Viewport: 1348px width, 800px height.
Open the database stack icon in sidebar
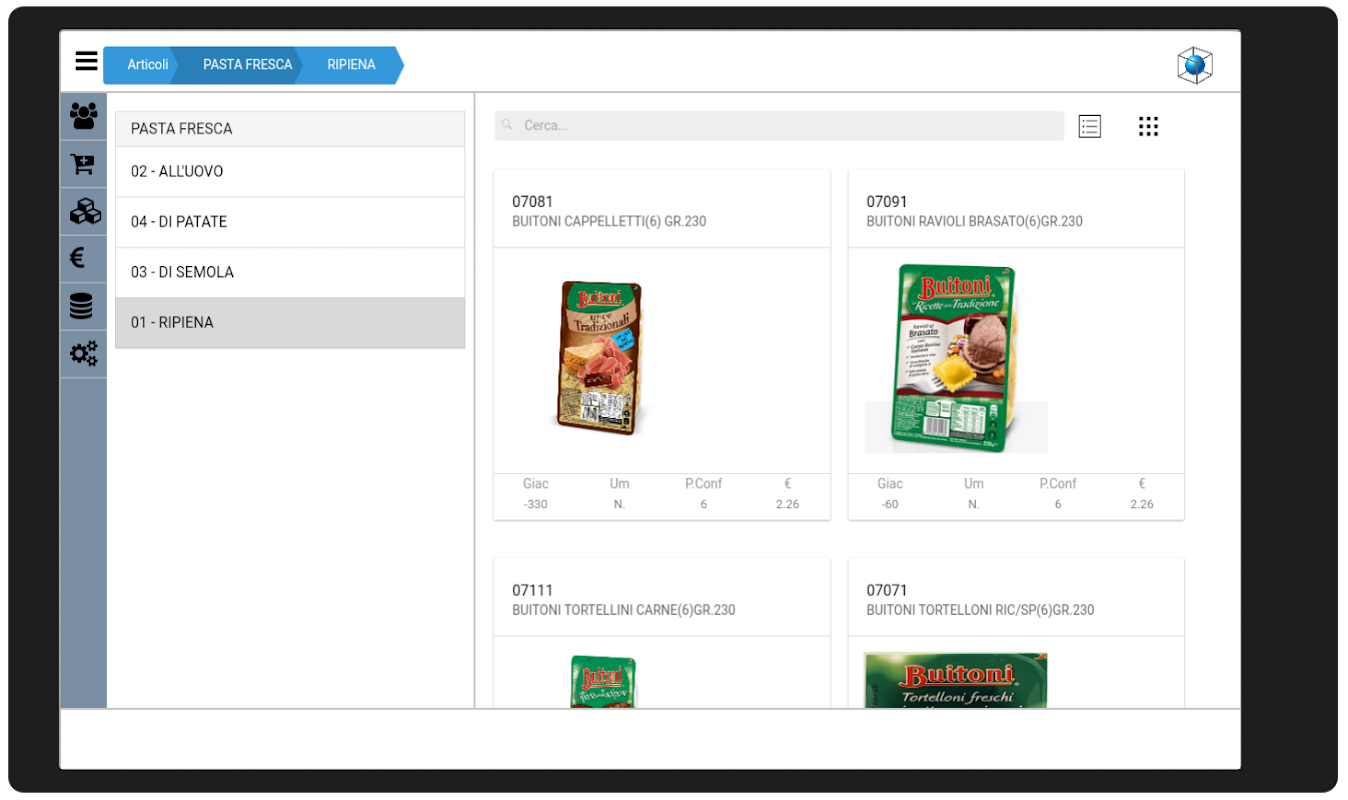coord(82,306)
